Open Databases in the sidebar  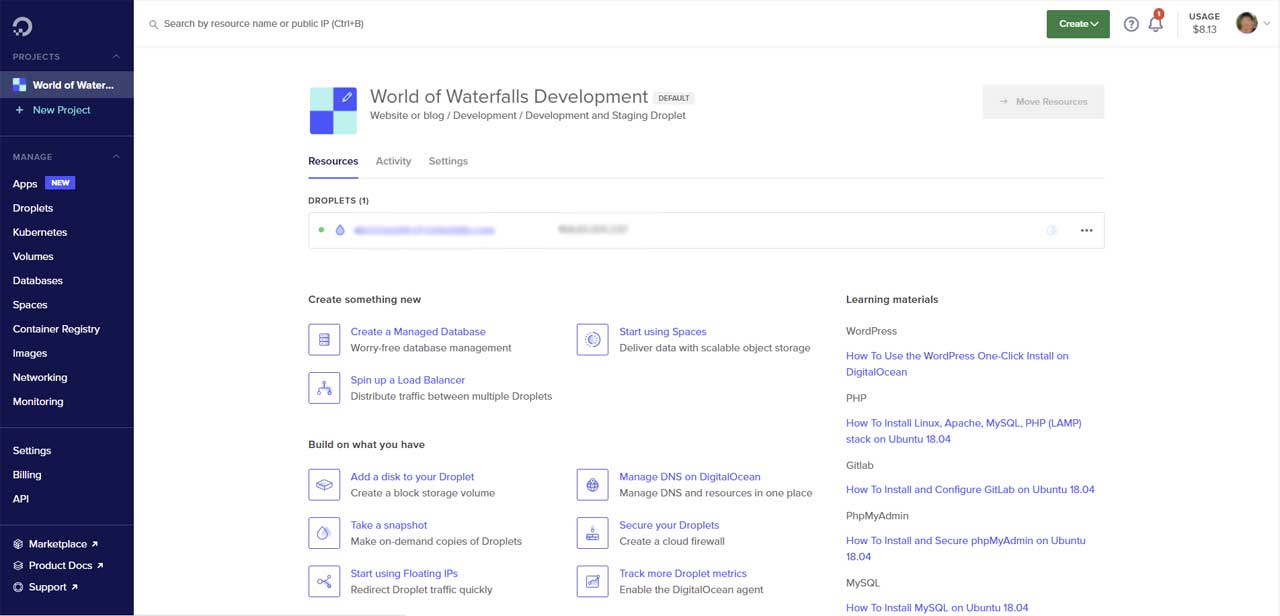point(38,281)
